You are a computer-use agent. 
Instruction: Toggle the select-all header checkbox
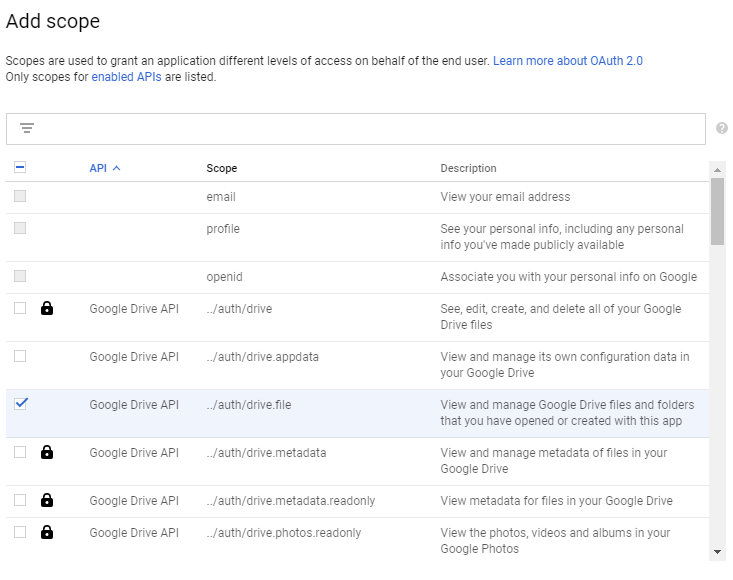coord(20,168)
